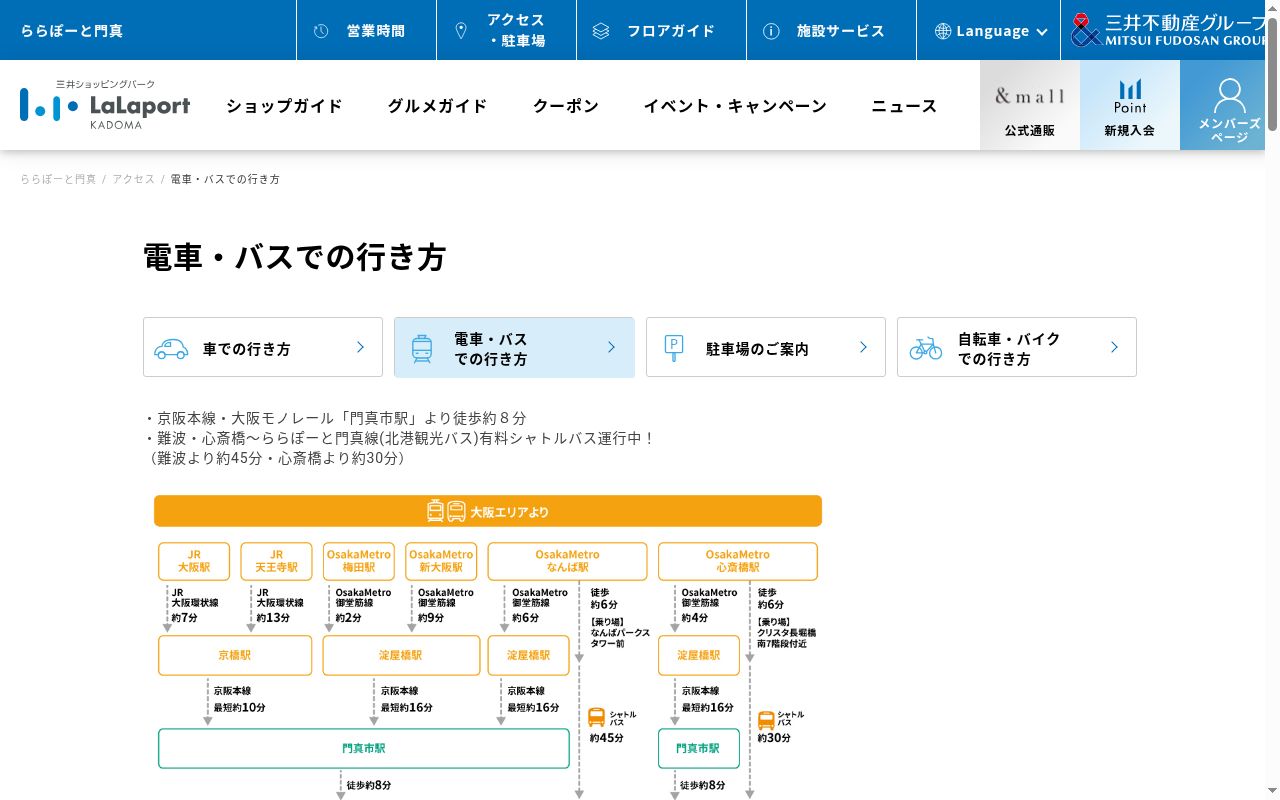
Task: Open the グルメガイド menu
Action: 437,106
